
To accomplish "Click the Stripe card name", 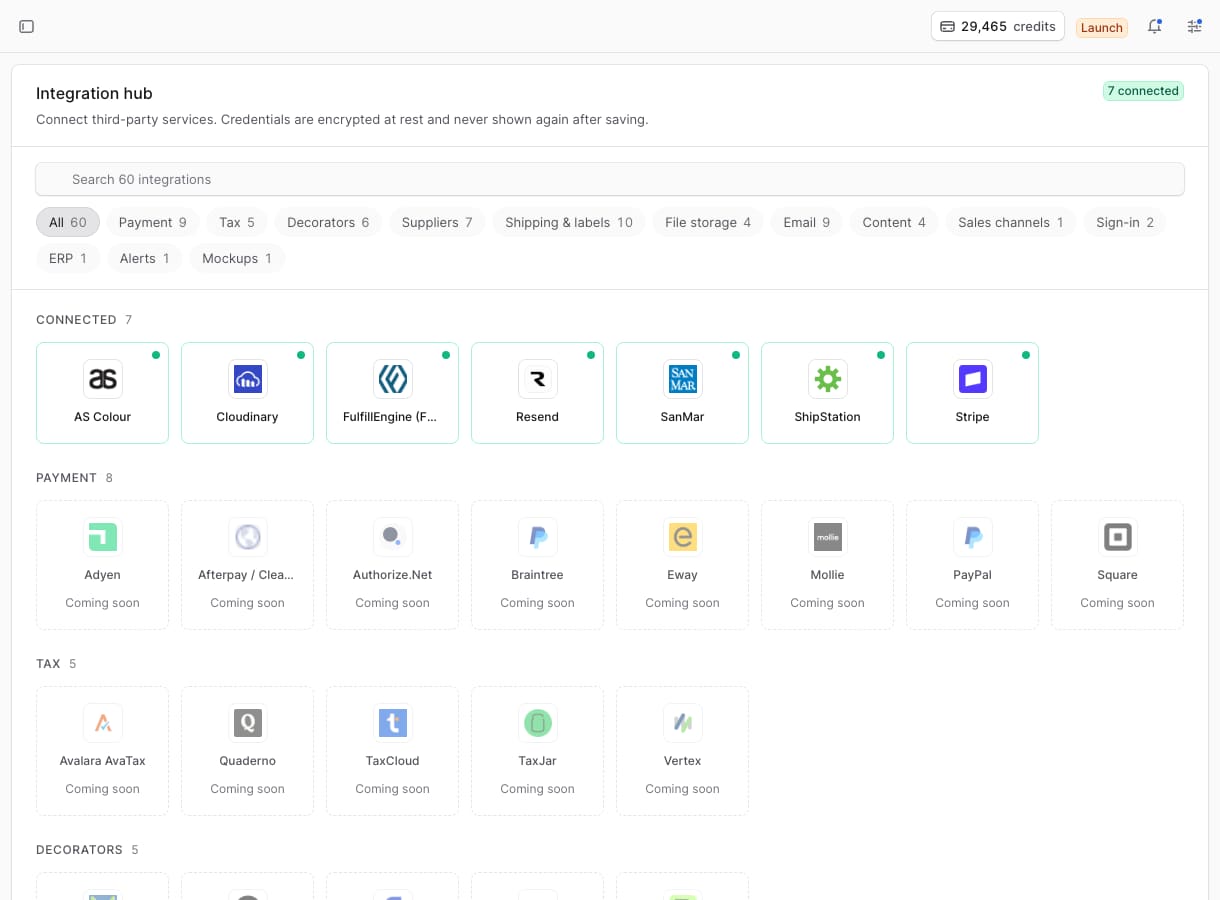I will click(973, 417).
